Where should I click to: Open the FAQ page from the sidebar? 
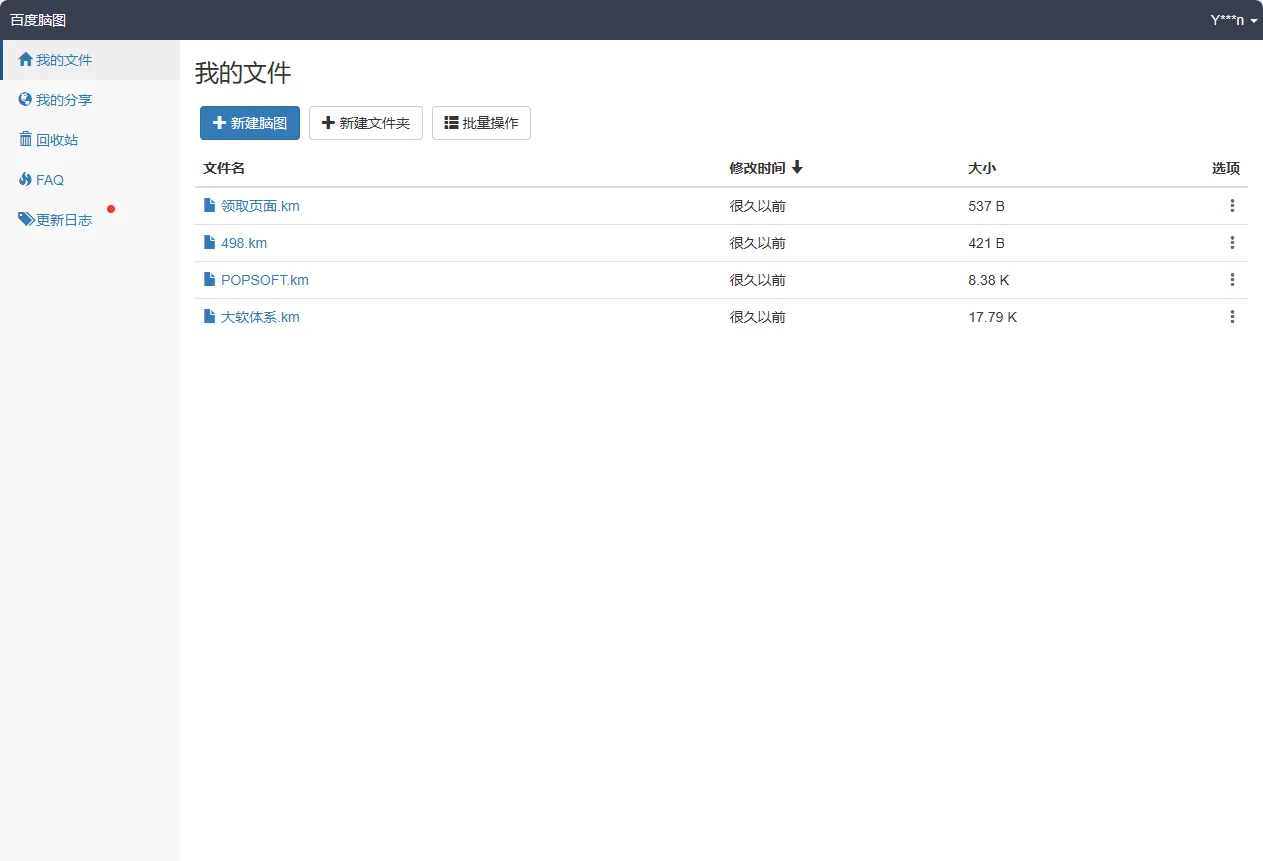pyautogui.click(x=49, y=180)
